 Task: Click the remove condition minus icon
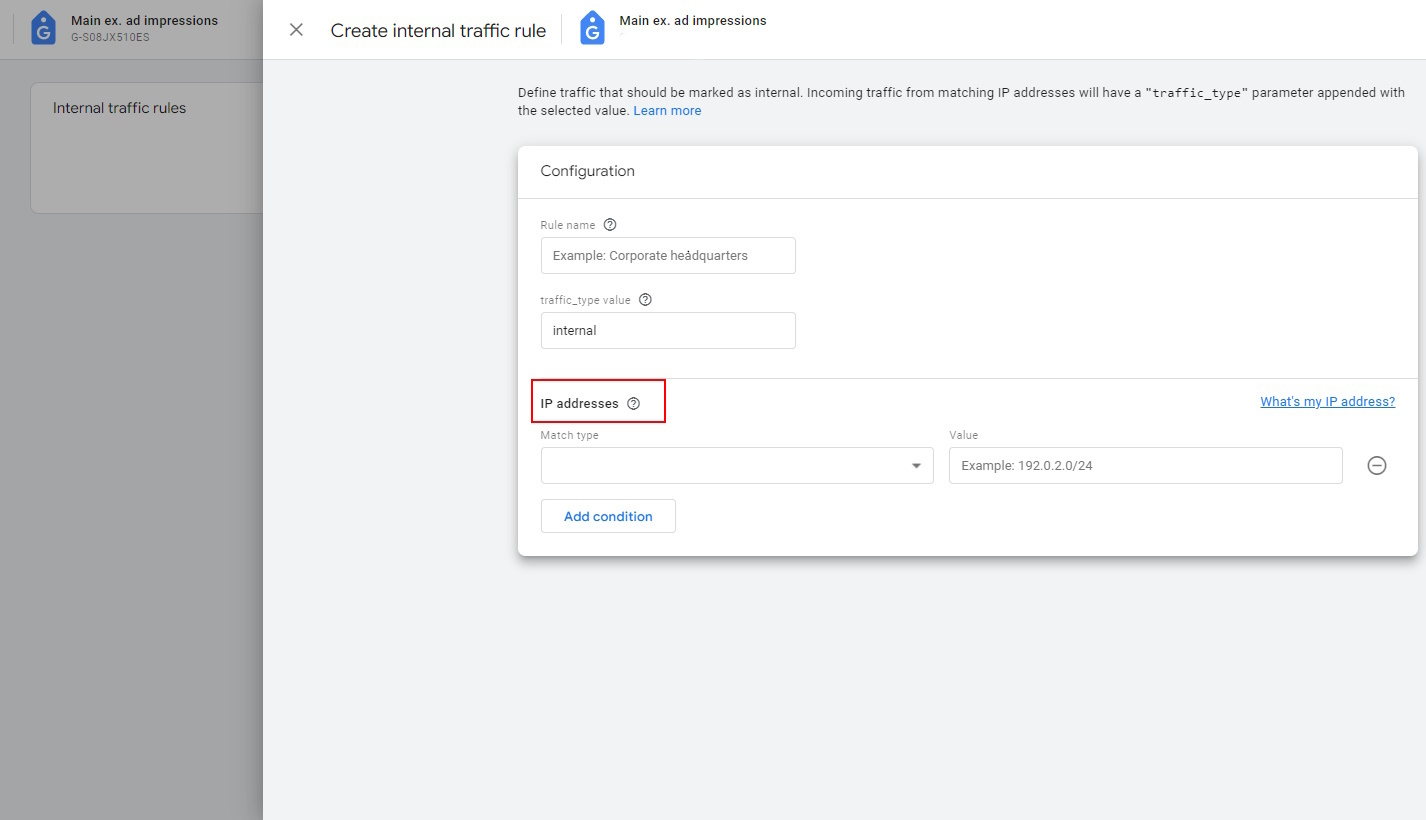pyautogui.click(x=1377, y=465)
